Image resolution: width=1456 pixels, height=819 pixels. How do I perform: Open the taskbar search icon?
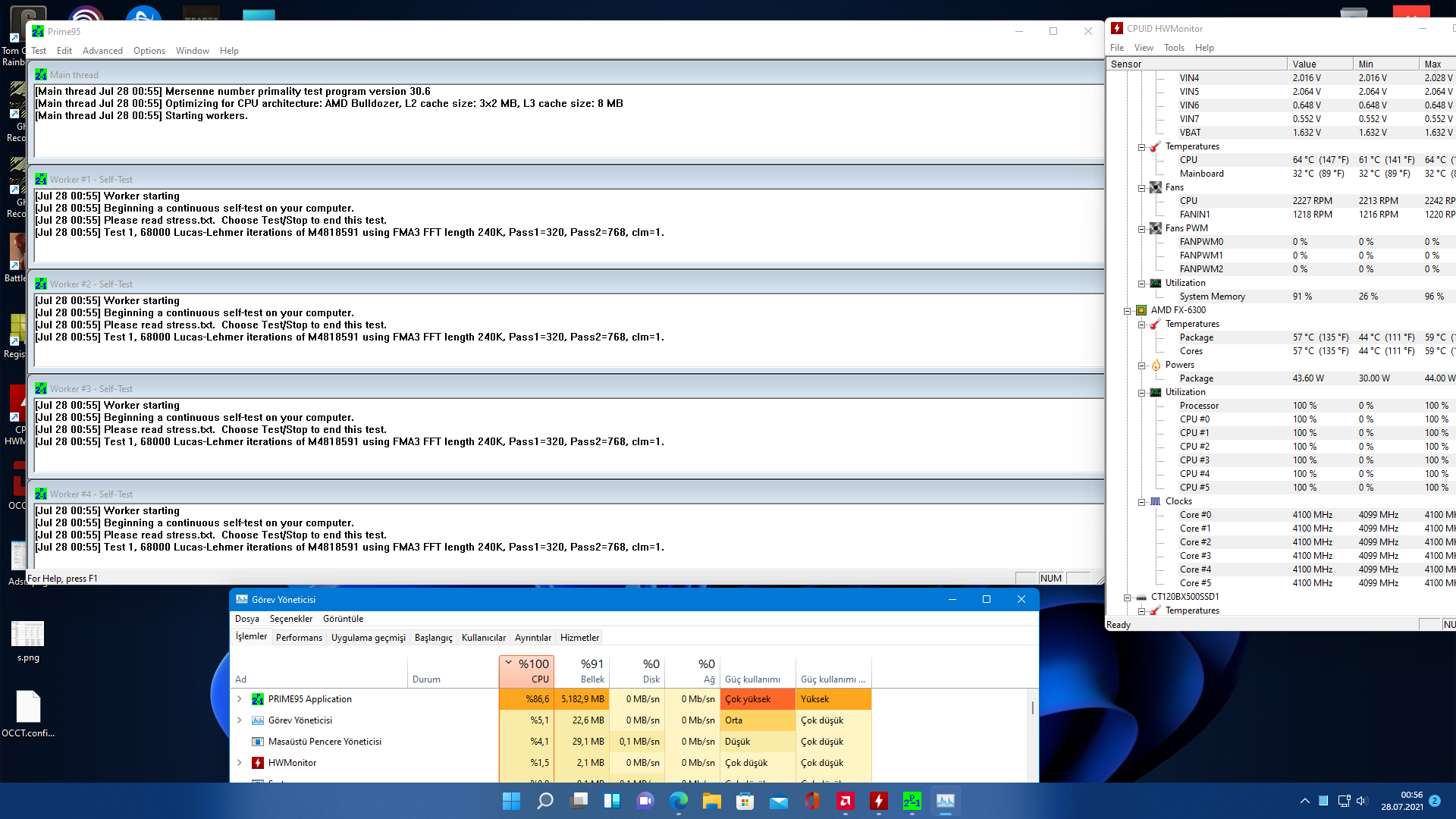[x=544, y=801]
